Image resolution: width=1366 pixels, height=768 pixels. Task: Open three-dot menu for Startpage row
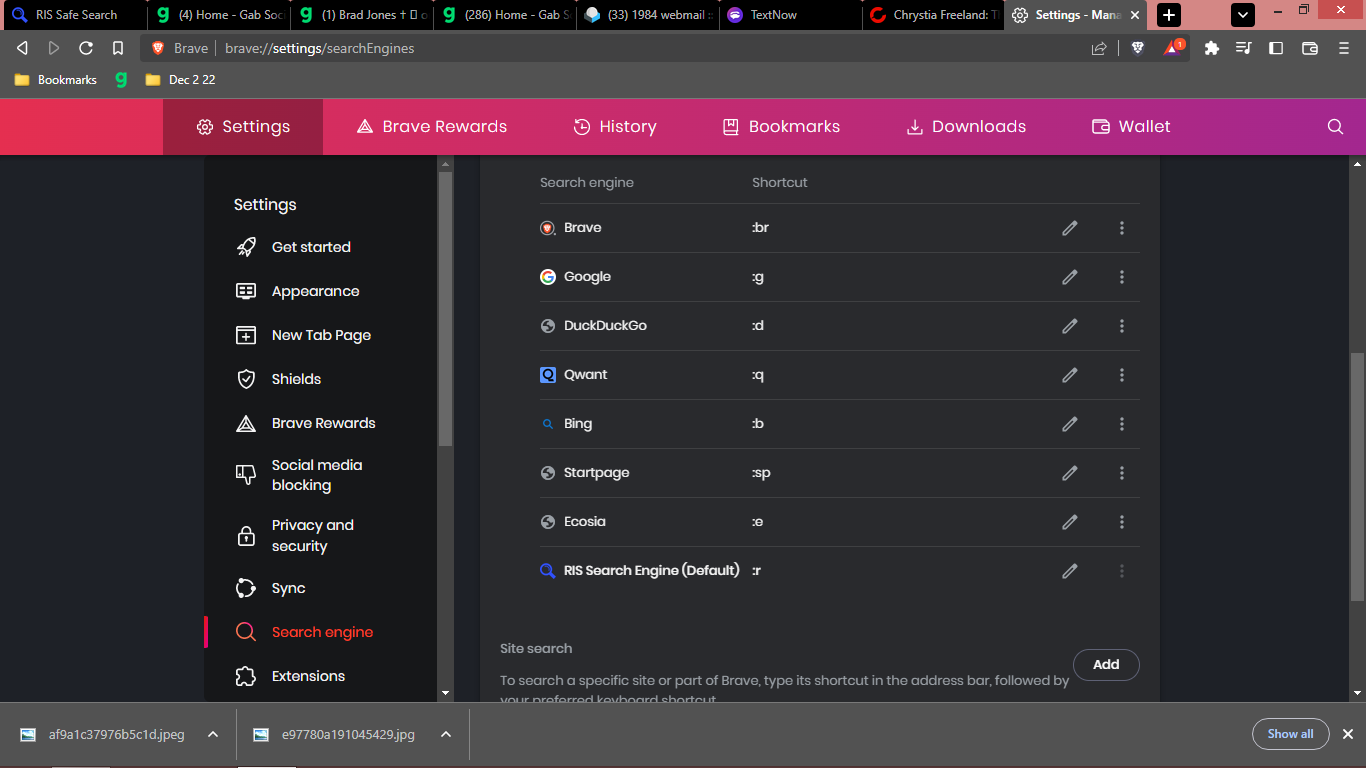click(1121, 473)
